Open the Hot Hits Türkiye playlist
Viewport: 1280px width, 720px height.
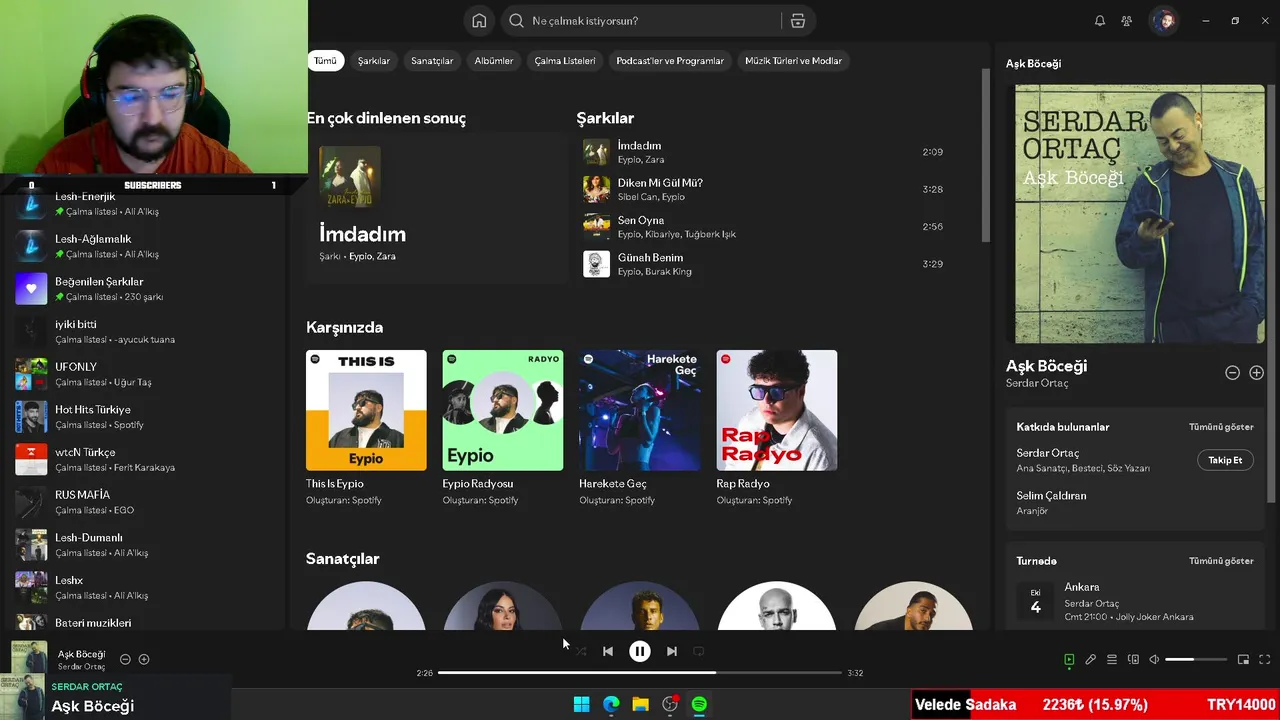(x=145, y=417)
